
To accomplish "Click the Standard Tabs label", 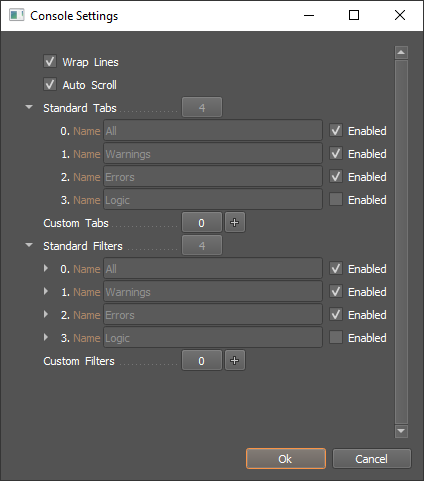I will coord(80,108).
